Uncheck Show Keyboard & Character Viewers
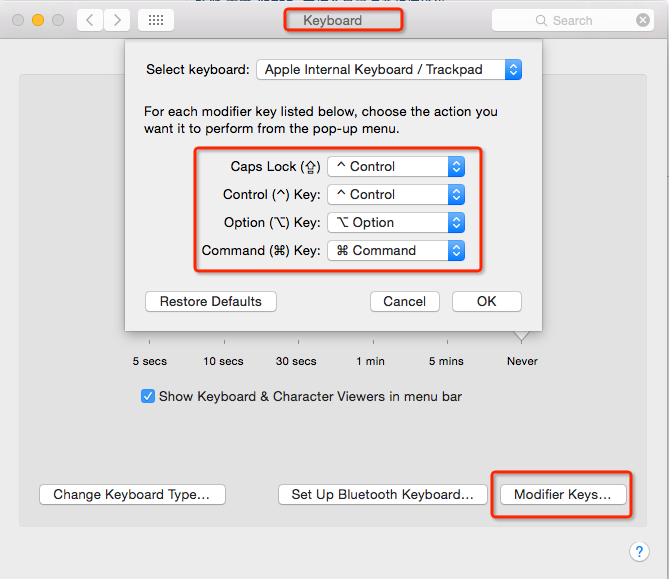 (148, 396)
